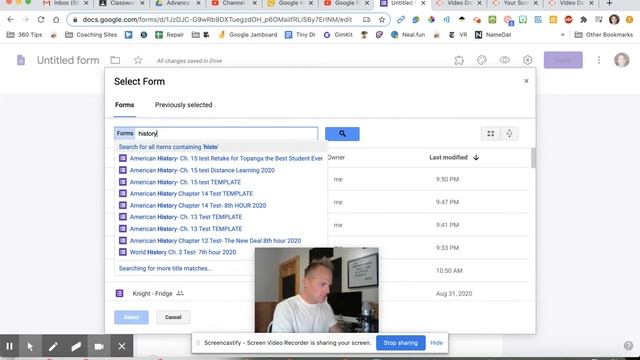Image resolution: width=640 pixels, height=360 pixels.
Task: Select the Screencastify eraser tool
Action: click(76, 347)
